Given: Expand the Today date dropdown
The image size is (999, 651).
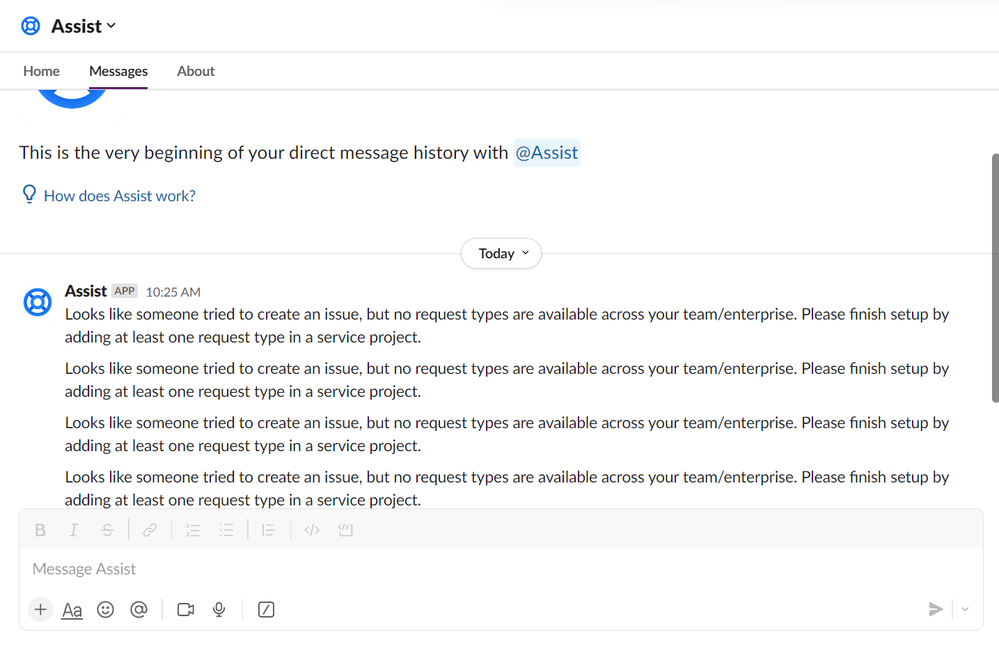Looking at the screenshot, I should click(x=501, y=254).
